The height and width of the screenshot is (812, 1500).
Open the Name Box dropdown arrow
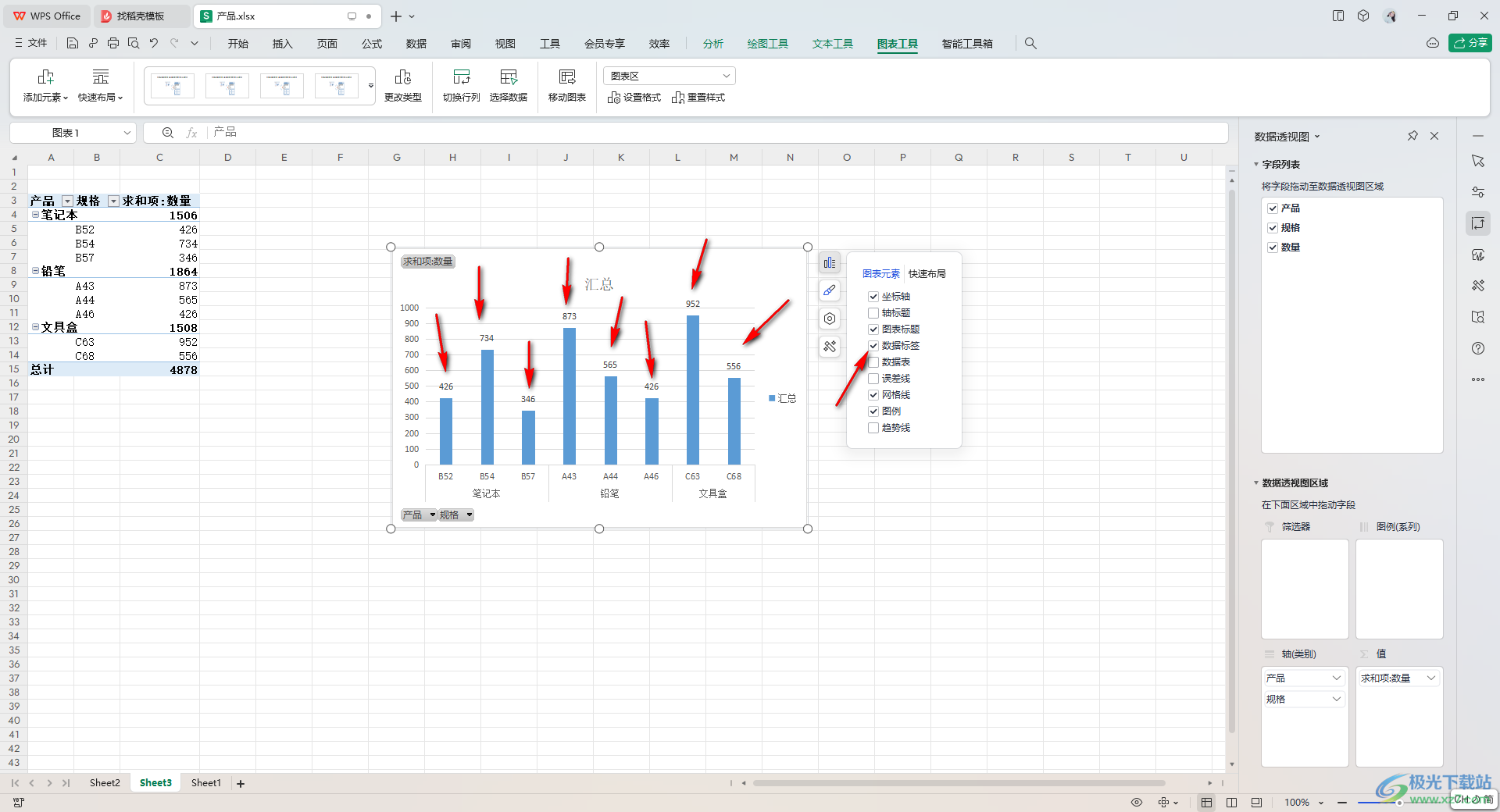click(x=127, y=133)
